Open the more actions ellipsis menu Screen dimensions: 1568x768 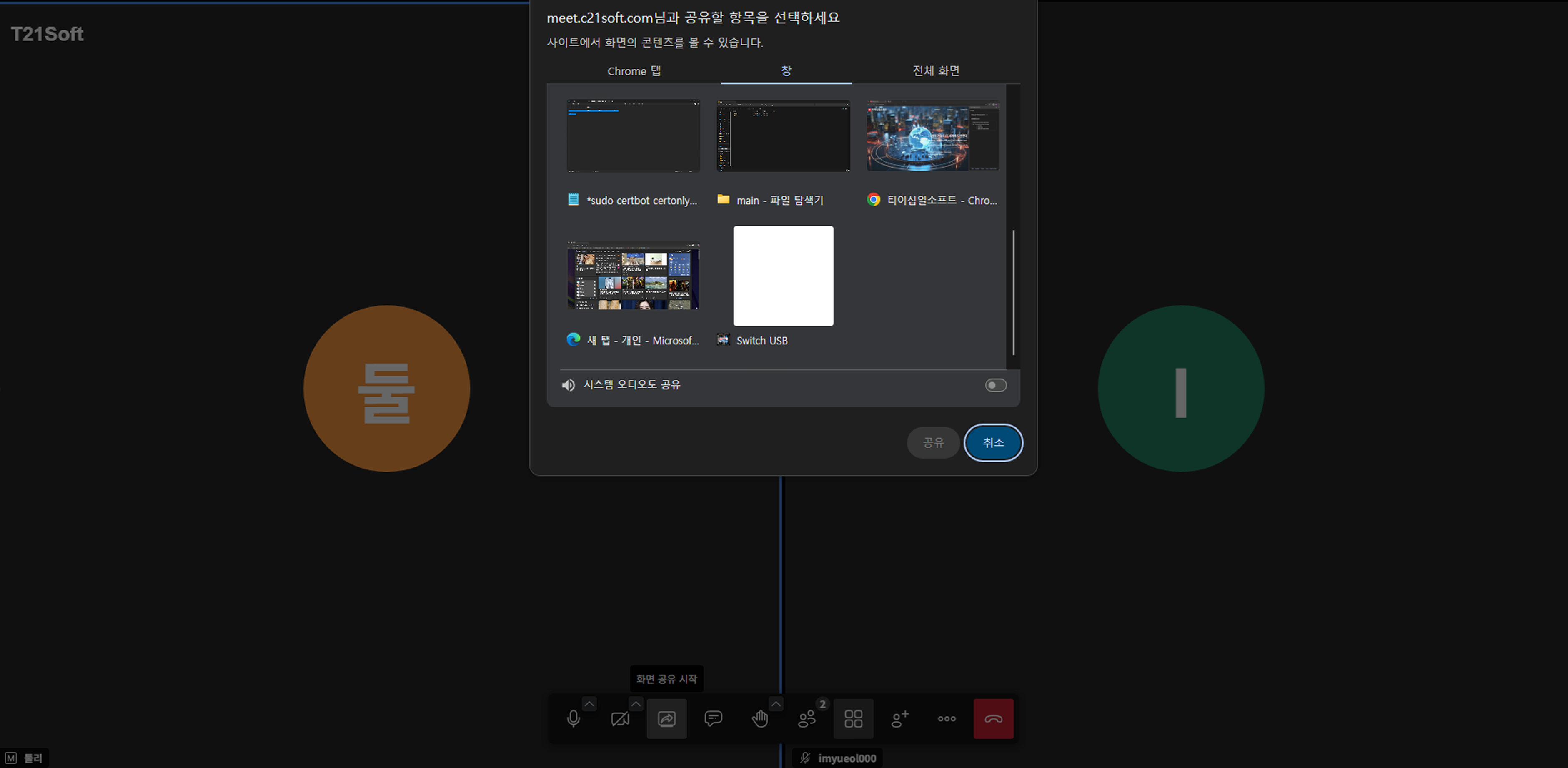(x=947, y=719)
